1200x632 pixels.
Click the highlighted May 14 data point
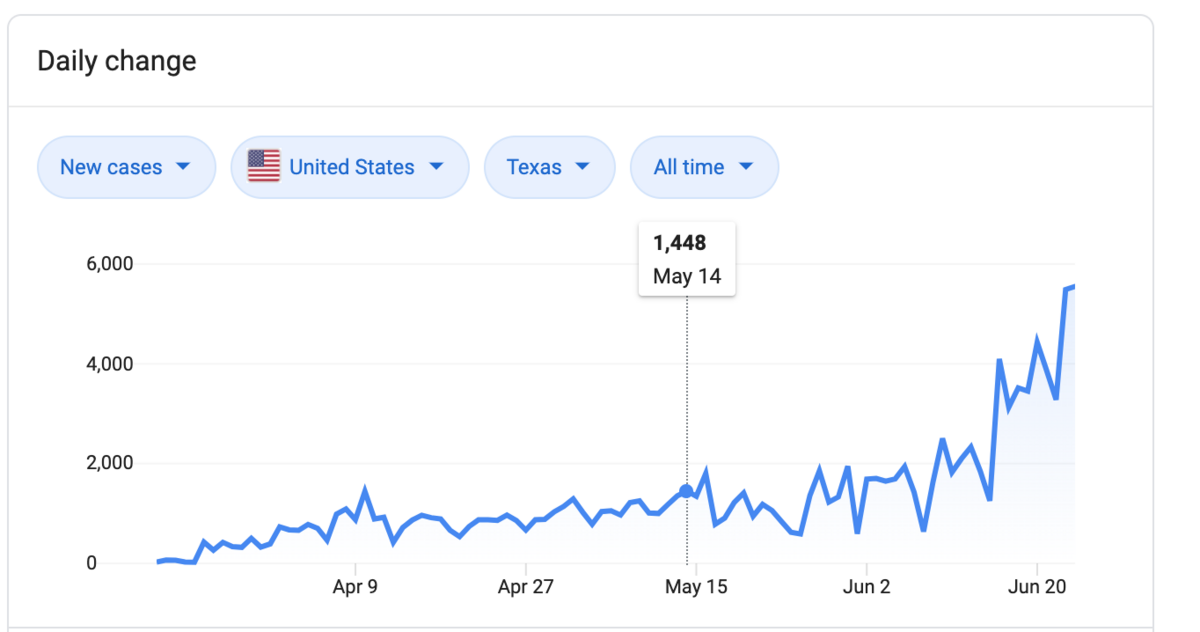point(686,491)
